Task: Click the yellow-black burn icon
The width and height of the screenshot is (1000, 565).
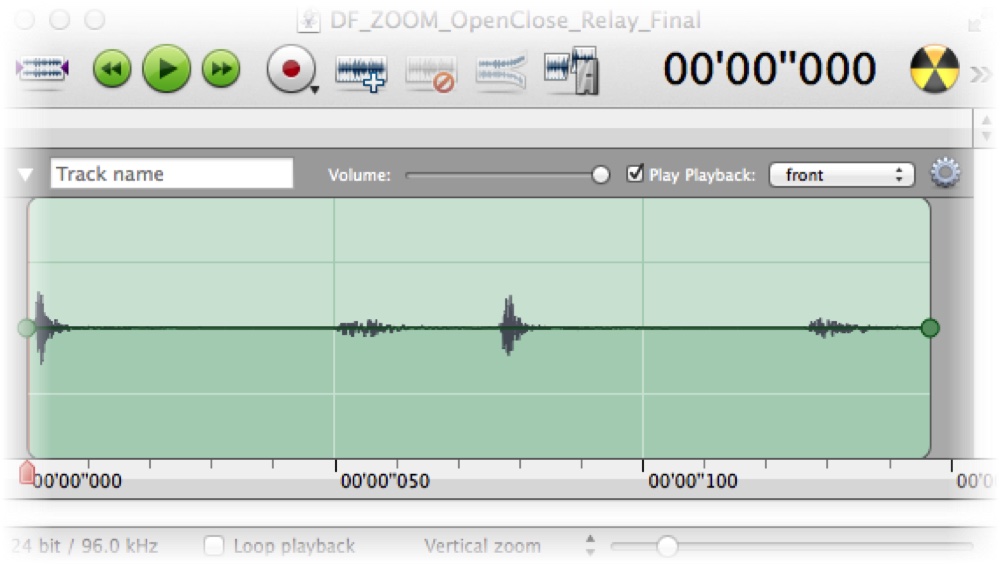Action: (x=934, y=69)
